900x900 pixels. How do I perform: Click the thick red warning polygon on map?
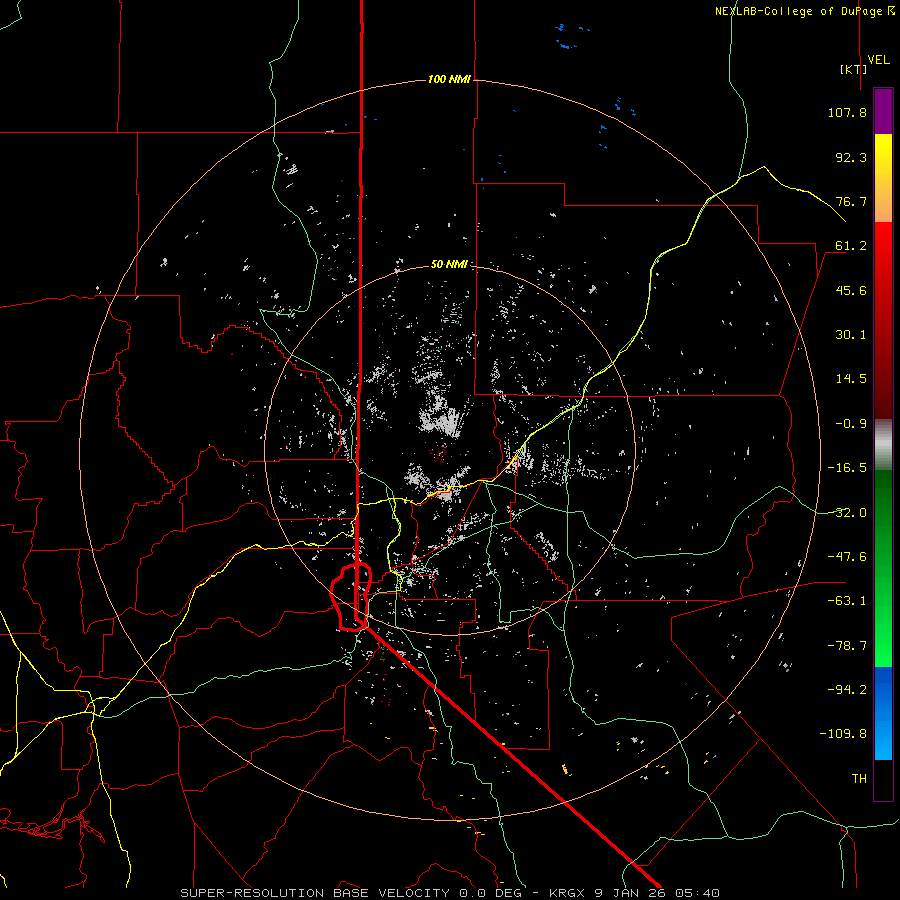coord(351,598)
